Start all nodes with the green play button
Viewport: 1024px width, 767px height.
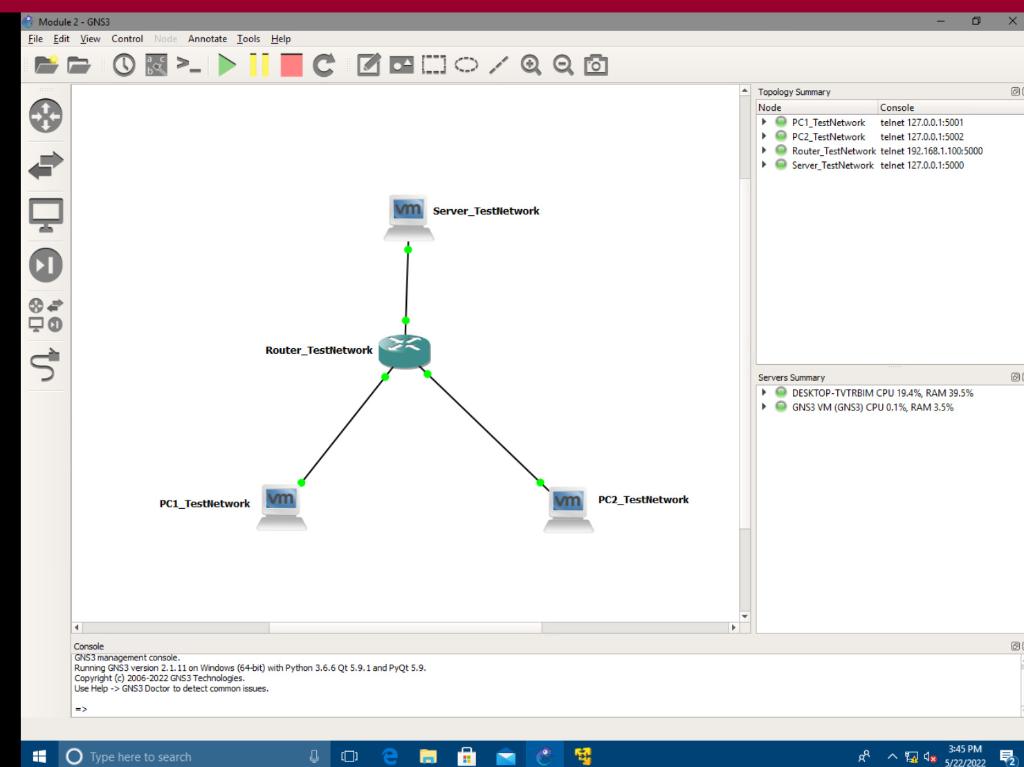coord(227,65)
